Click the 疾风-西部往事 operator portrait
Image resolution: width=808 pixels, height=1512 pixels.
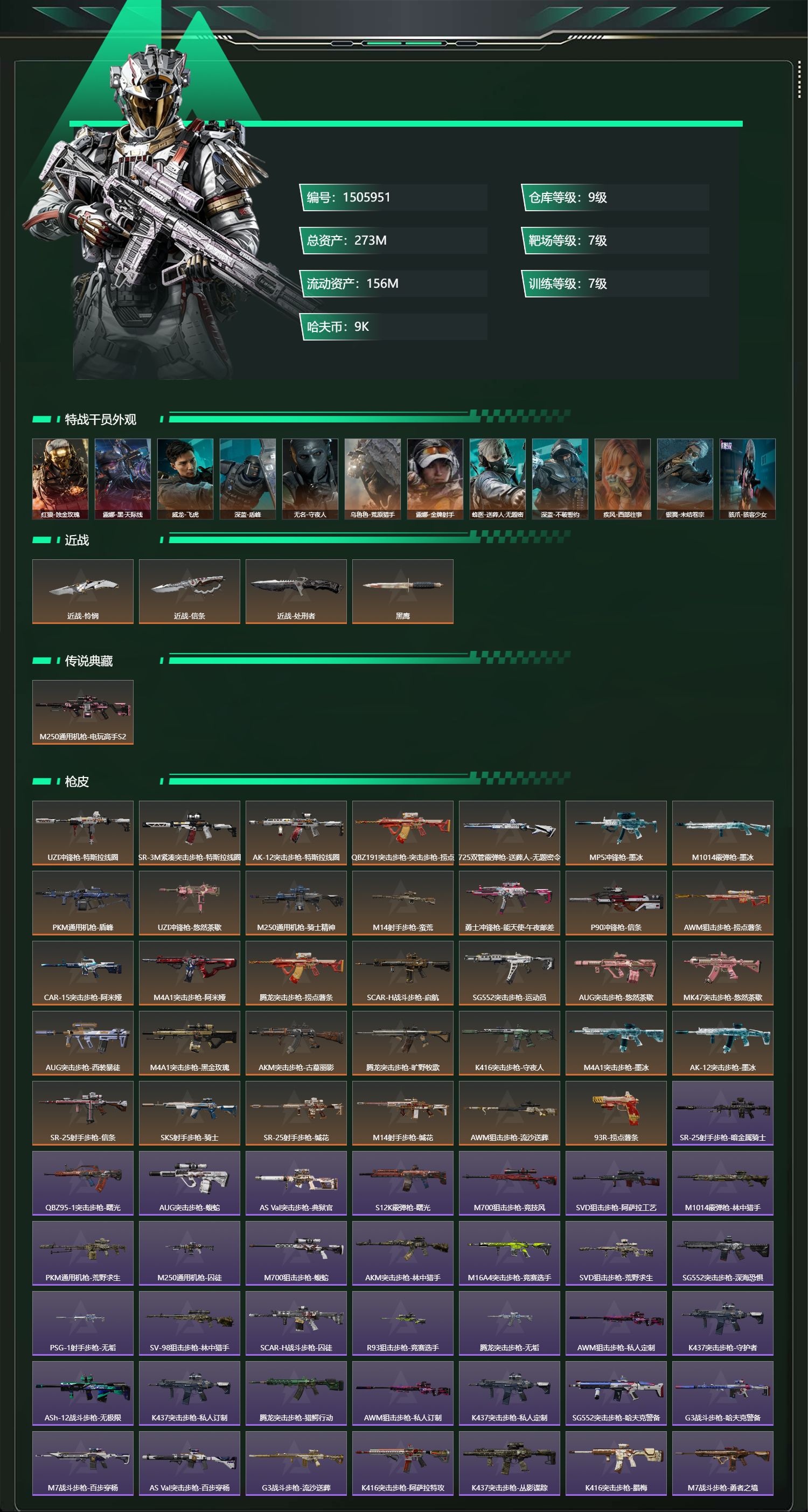[x=623, y=478]
